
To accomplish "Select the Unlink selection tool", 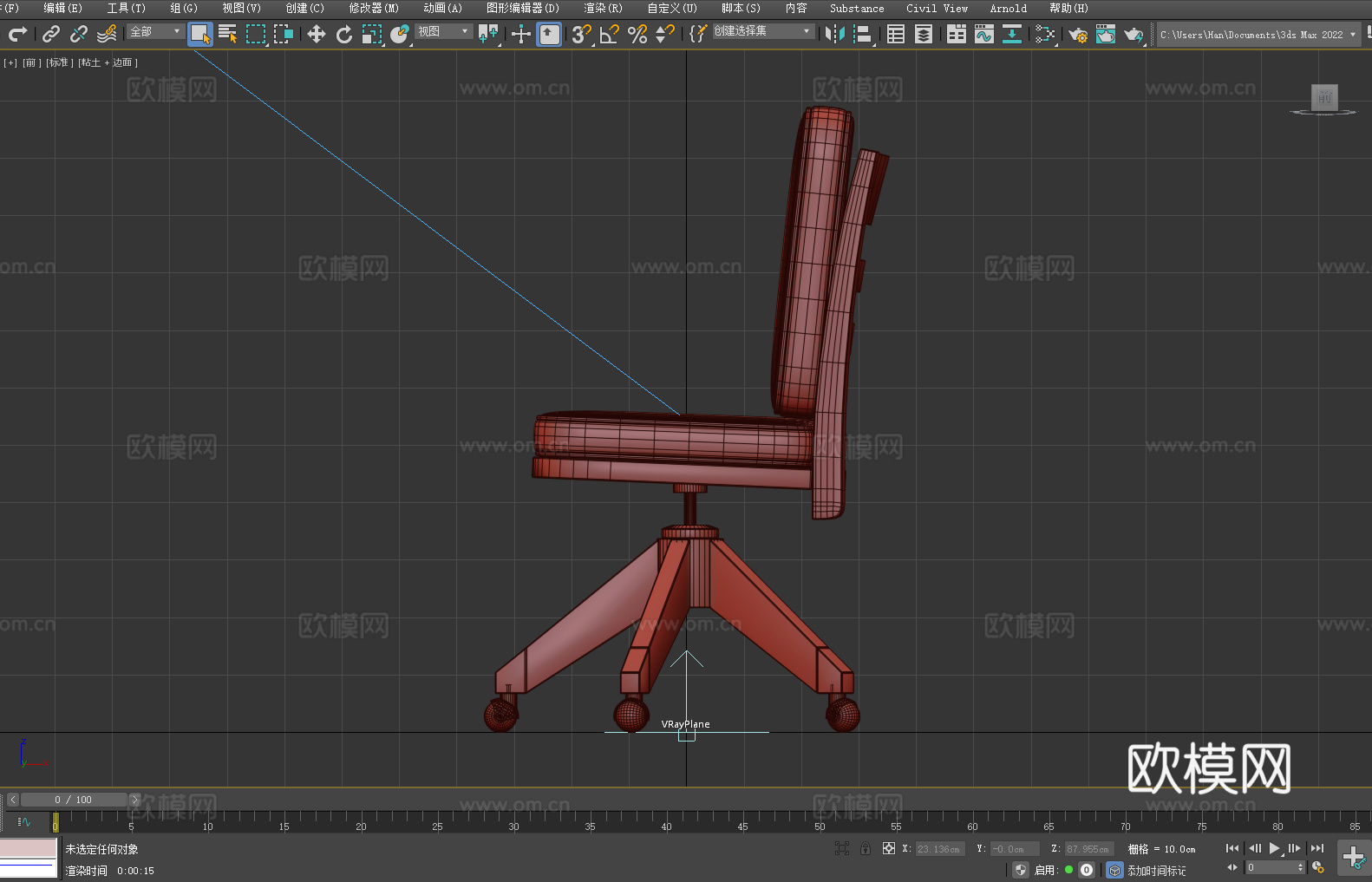I will [x=79, y=34].
